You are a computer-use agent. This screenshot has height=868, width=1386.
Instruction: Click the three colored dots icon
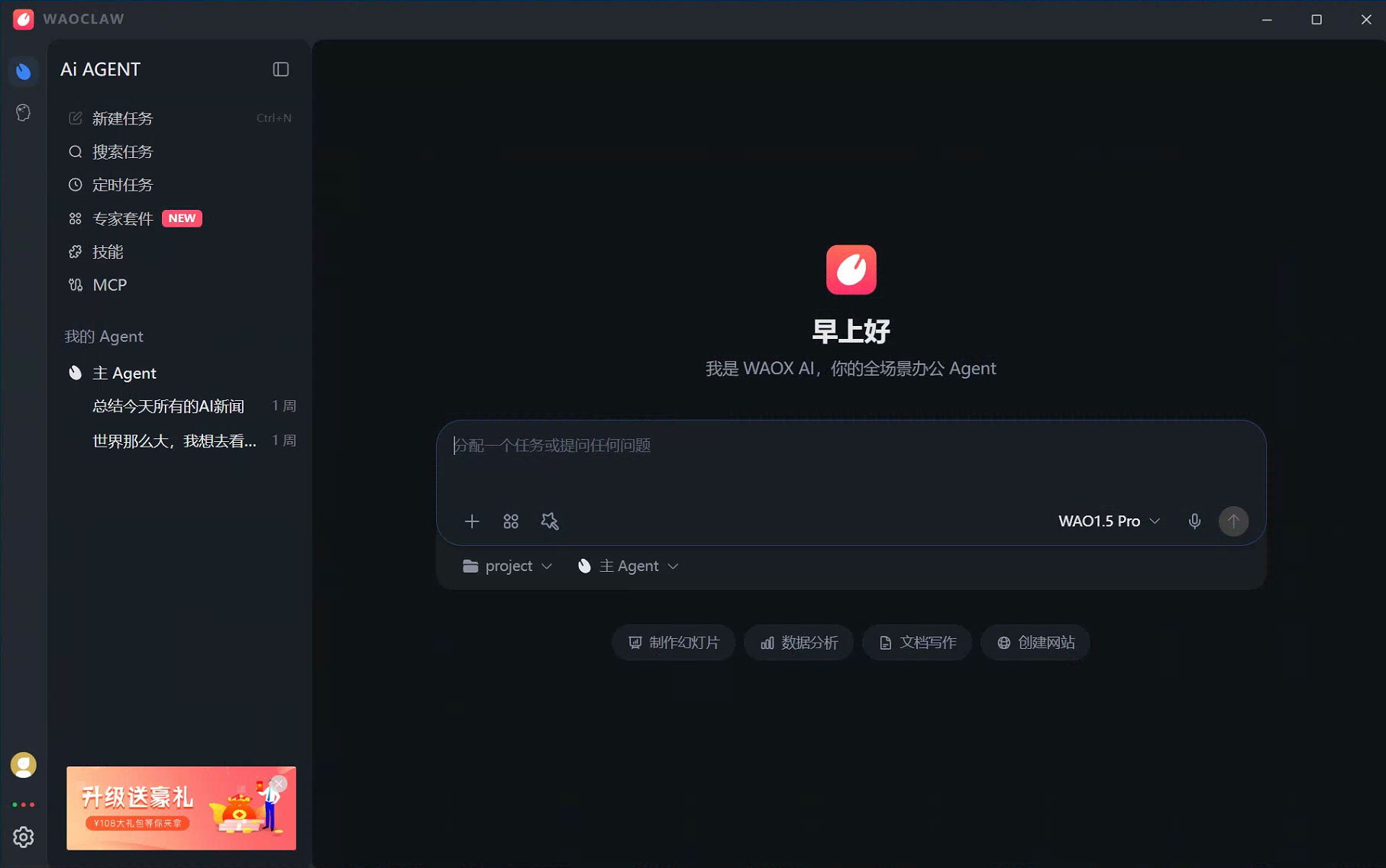click(24, 805)
